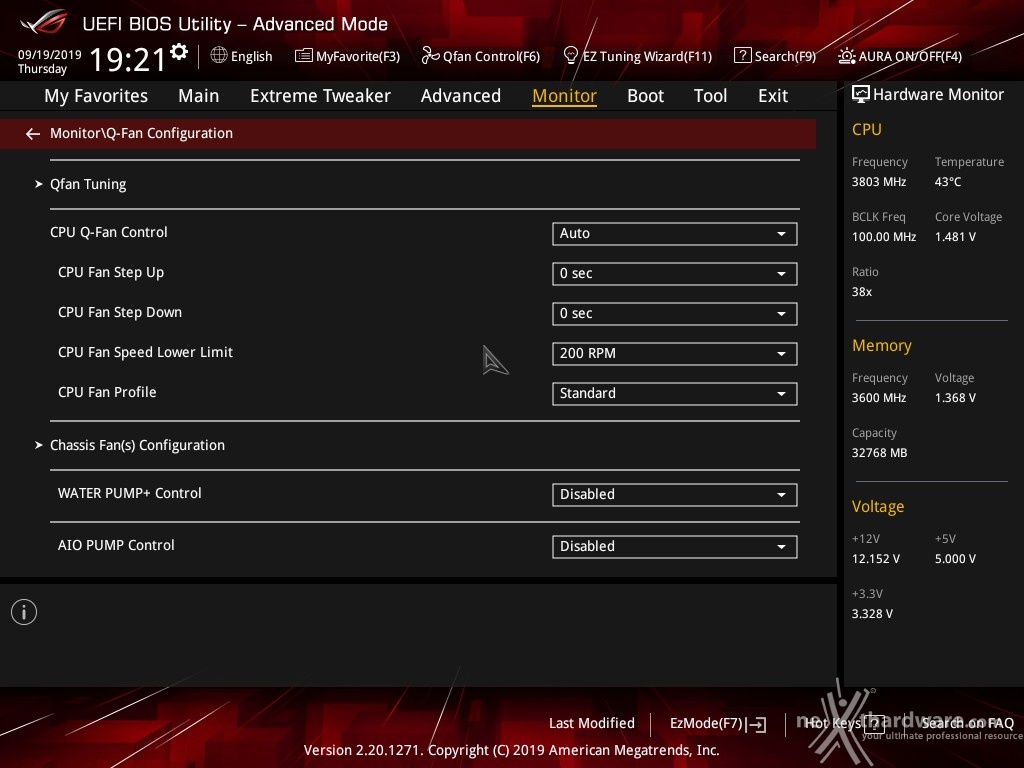1024x768 pixels.
Task: Open CPU Fan Step Down dropdown
Action: [x=675, y=313]
